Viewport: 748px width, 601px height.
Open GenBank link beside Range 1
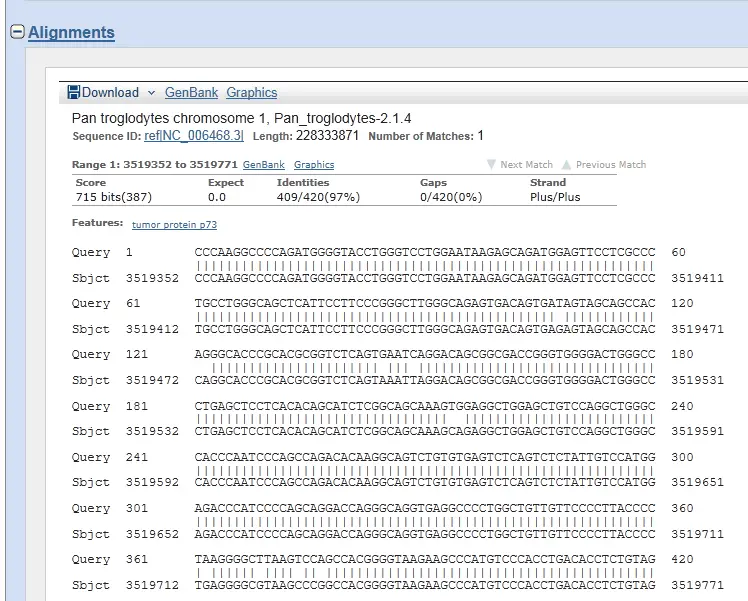pyautogui.click(x=264, y=164)
